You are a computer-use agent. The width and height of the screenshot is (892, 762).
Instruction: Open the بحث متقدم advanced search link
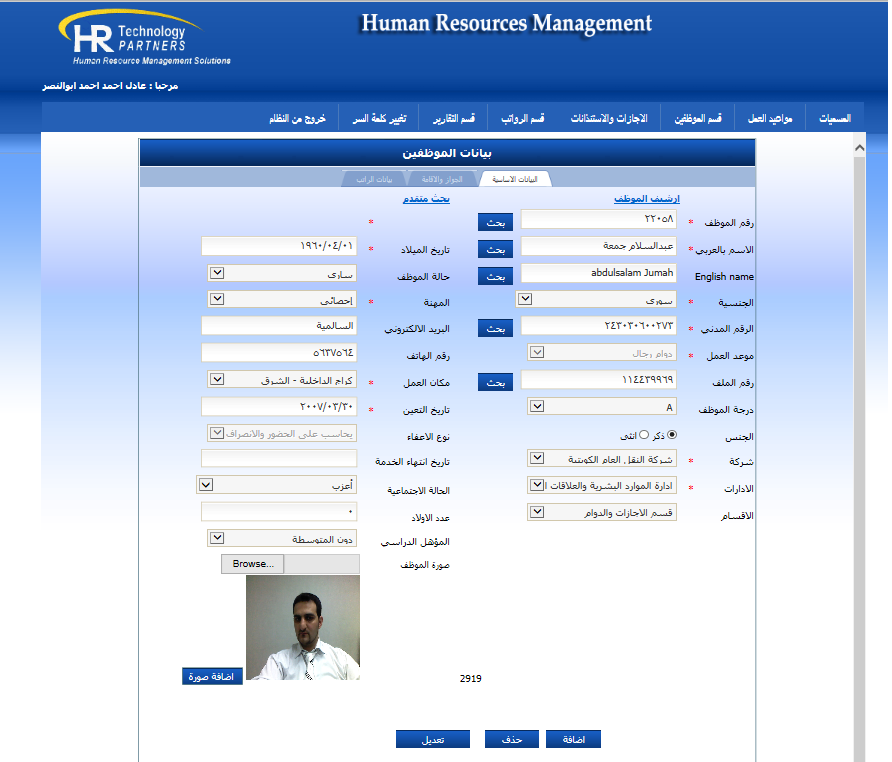coord(426,199)
